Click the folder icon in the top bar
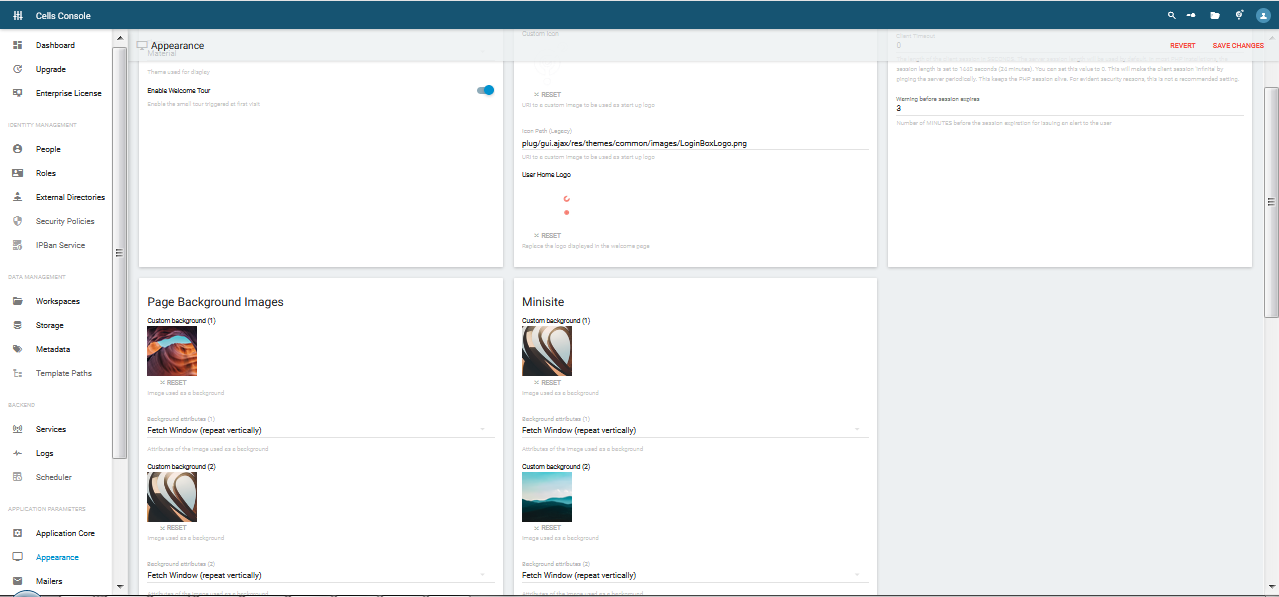This screenshot has width=1279, height=597. pos(1215,16)
